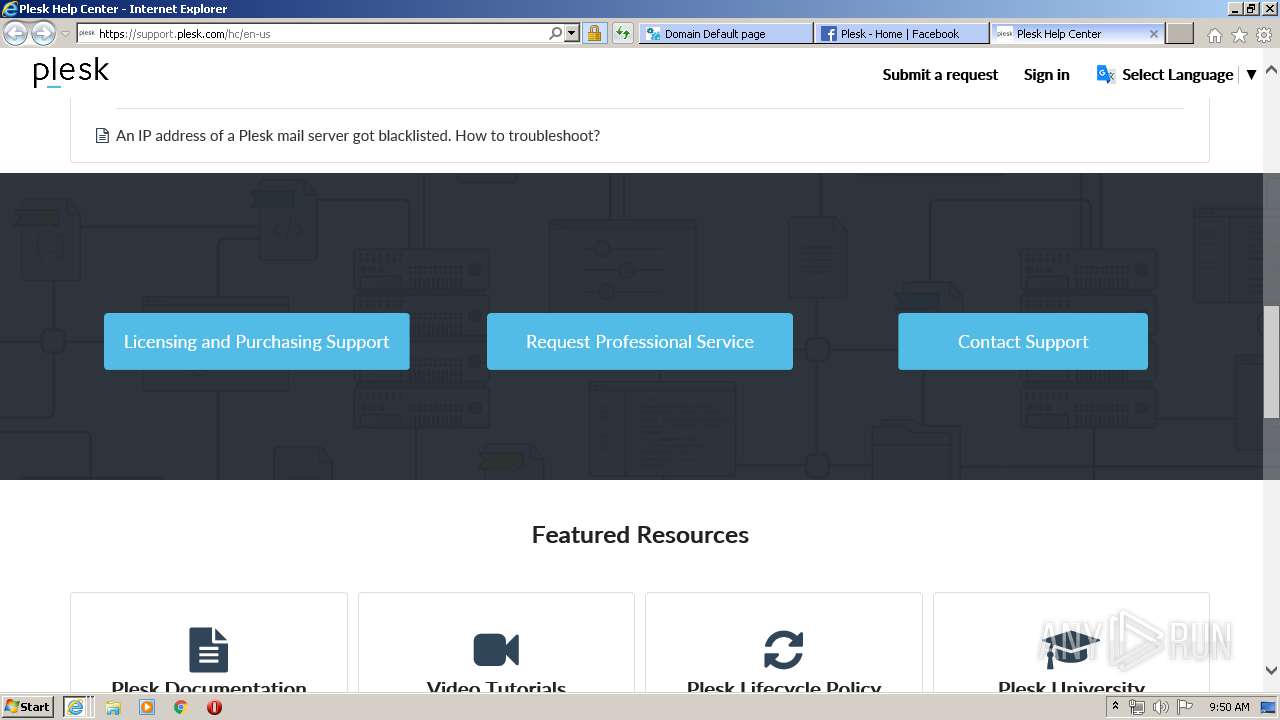Open the file explorer taskbar icon
The height and width of the screenshot is (720, 1280).
point(113,707)
